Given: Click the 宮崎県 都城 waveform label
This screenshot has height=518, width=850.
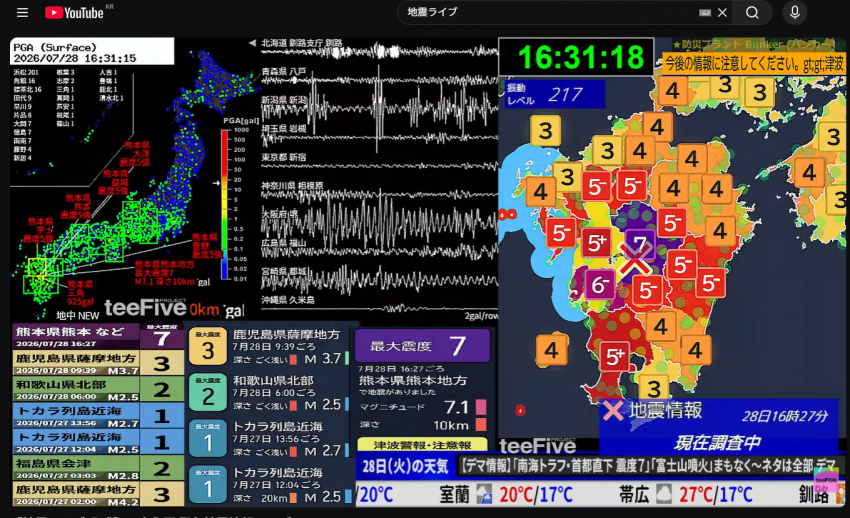Looking at the screenshot, I should pos(284,271).
